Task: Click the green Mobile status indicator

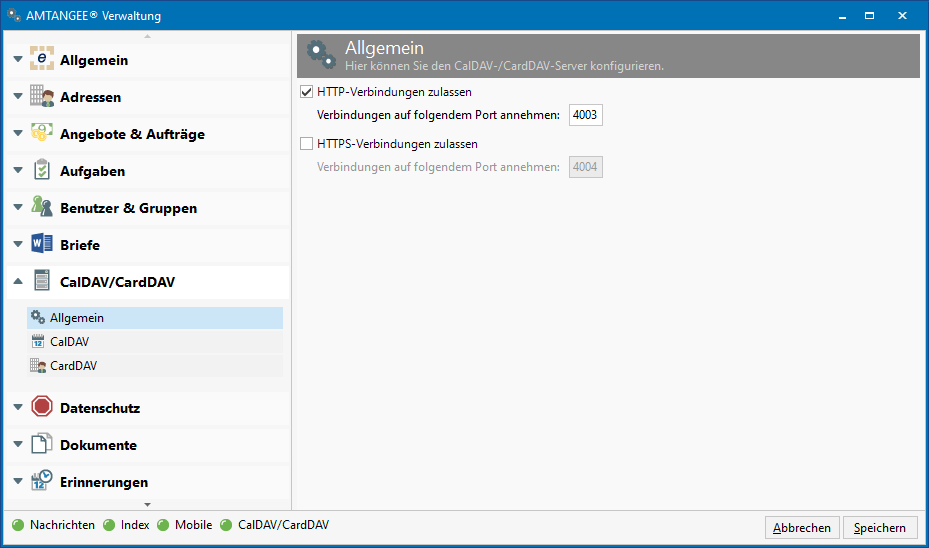Action: tap(163, 525)
